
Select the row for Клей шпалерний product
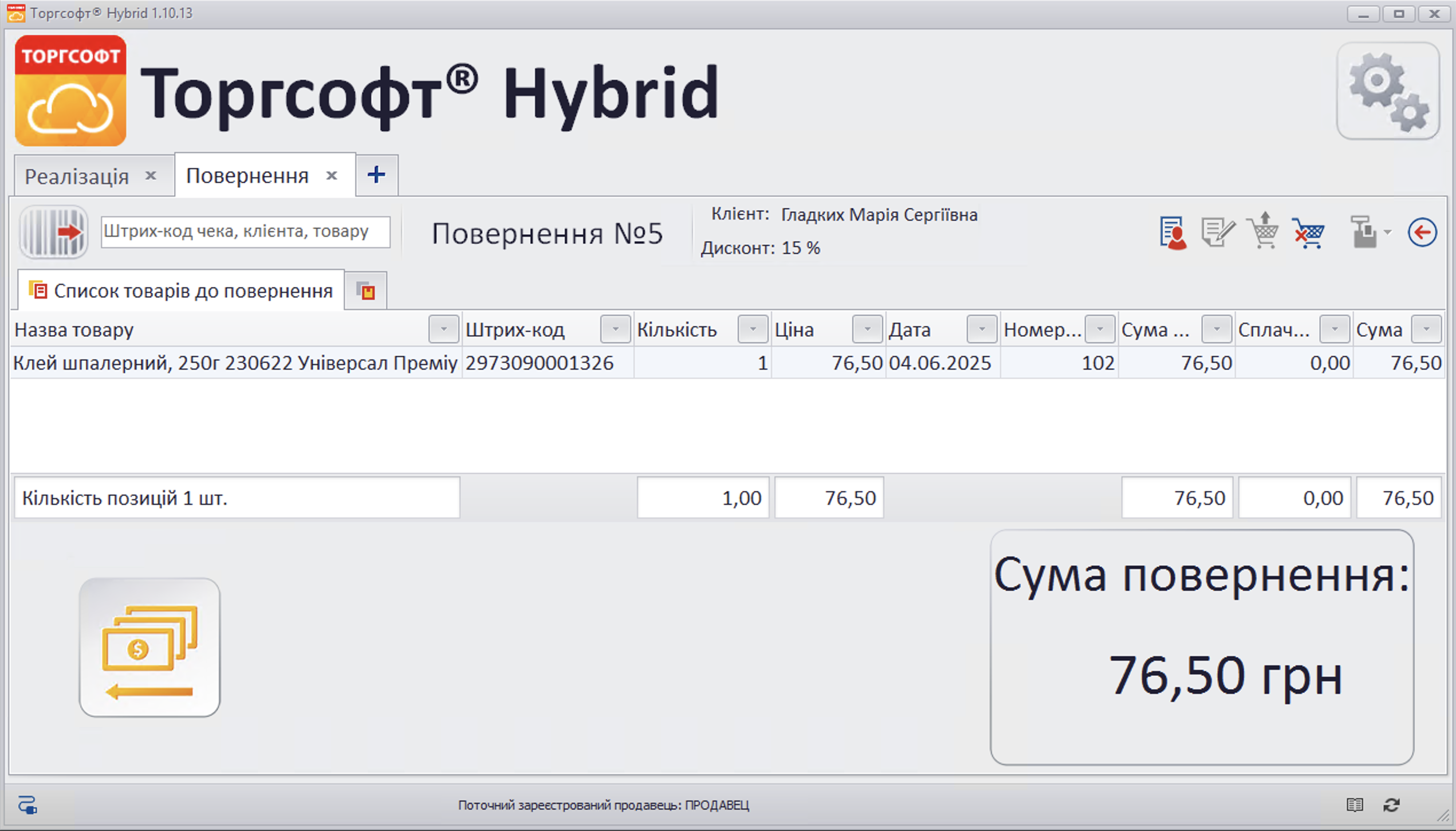235,362
